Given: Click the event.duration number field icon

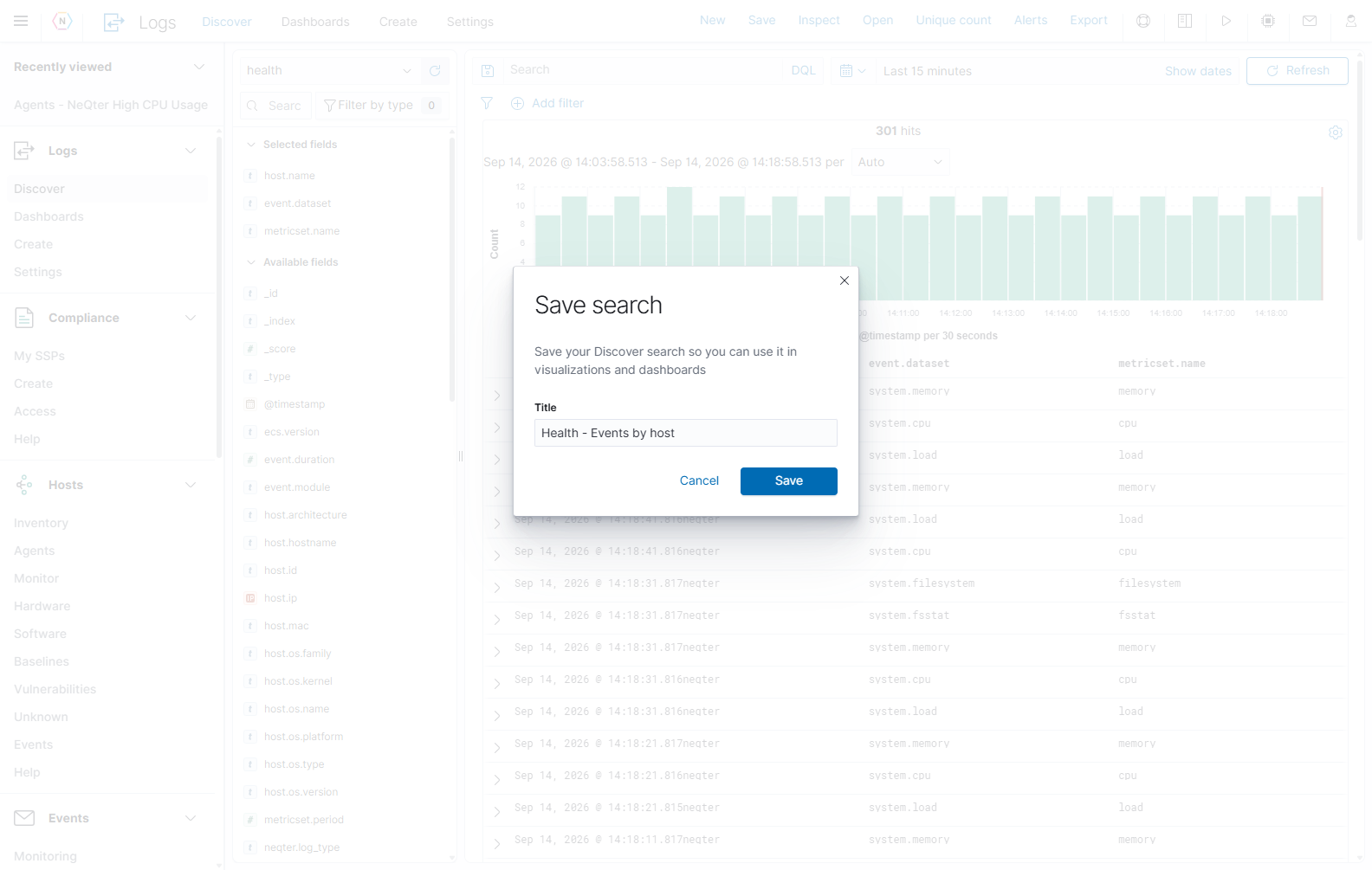Looking at the screenshot, I should pyautogui.click(x=250, y=460).
